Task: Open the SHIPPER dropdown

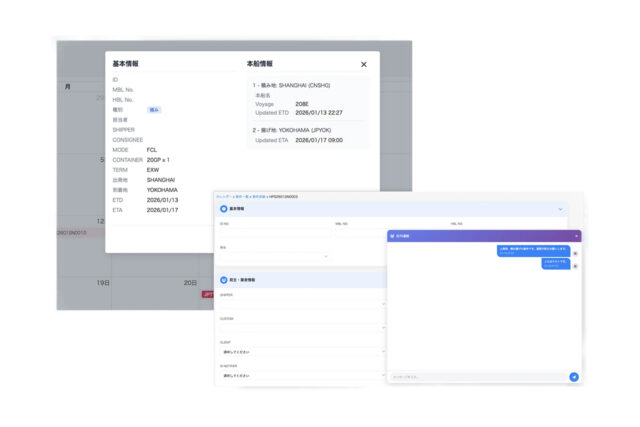Action: (300, 303)
